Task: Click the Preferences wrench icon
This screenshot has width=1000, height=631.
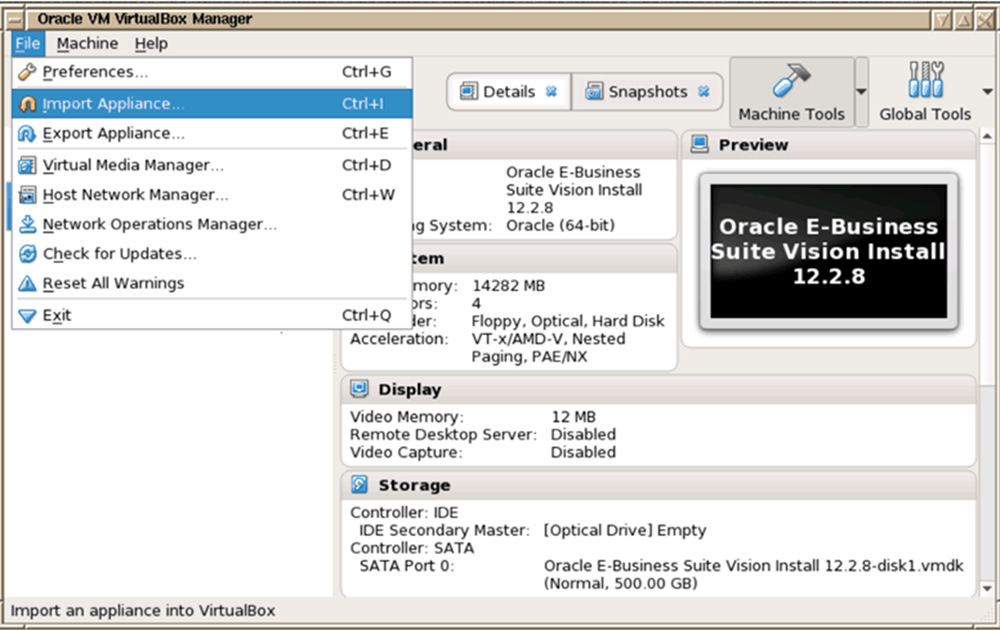Action: (27, 72)
